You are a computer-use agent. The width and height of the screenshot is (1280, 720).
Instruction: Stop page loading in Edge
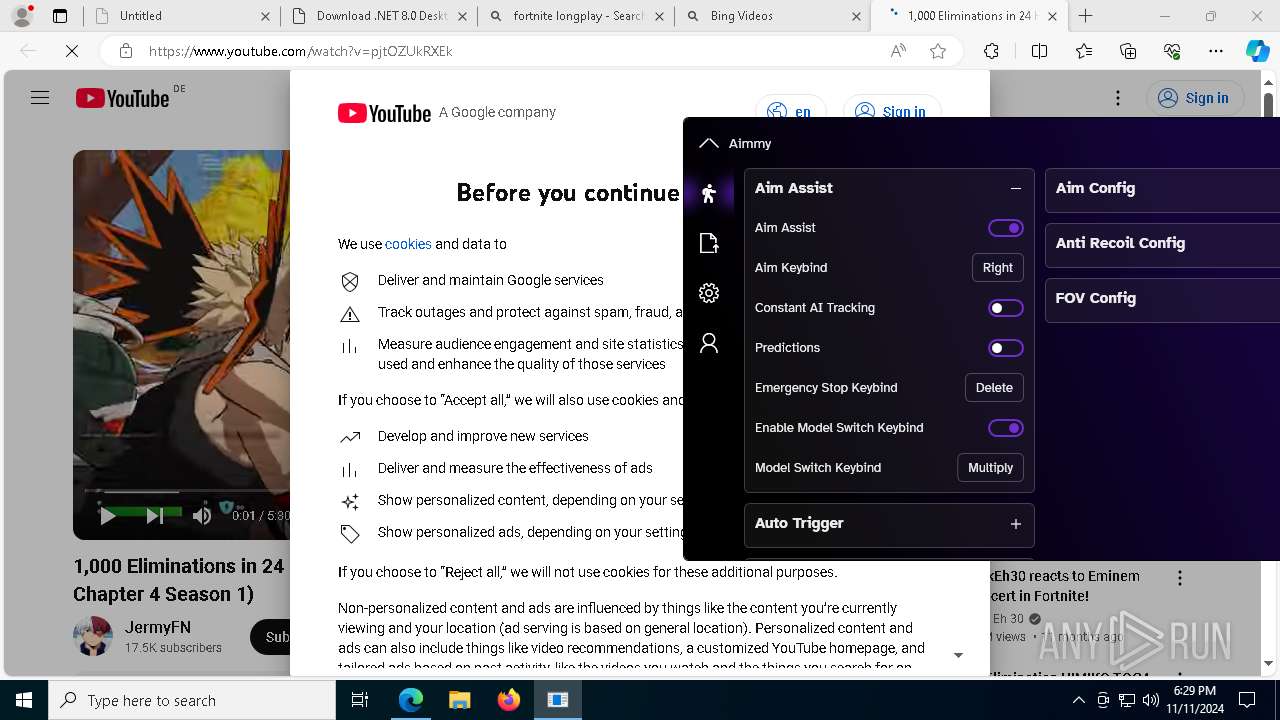(72, 51)
